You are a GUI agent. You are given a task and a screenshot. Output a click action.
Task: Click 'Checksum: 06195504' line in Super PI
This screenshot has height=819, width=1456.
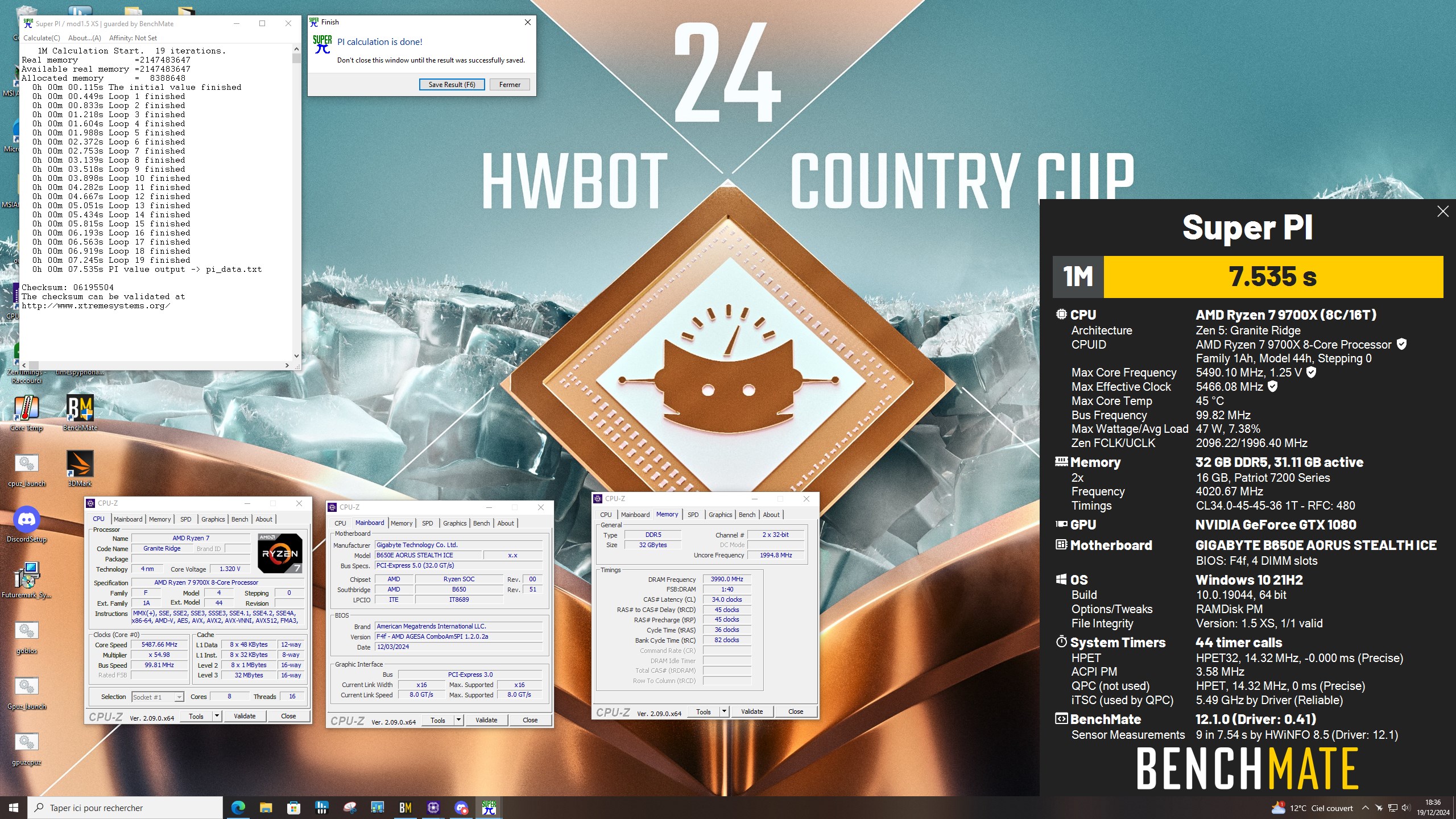68,287
